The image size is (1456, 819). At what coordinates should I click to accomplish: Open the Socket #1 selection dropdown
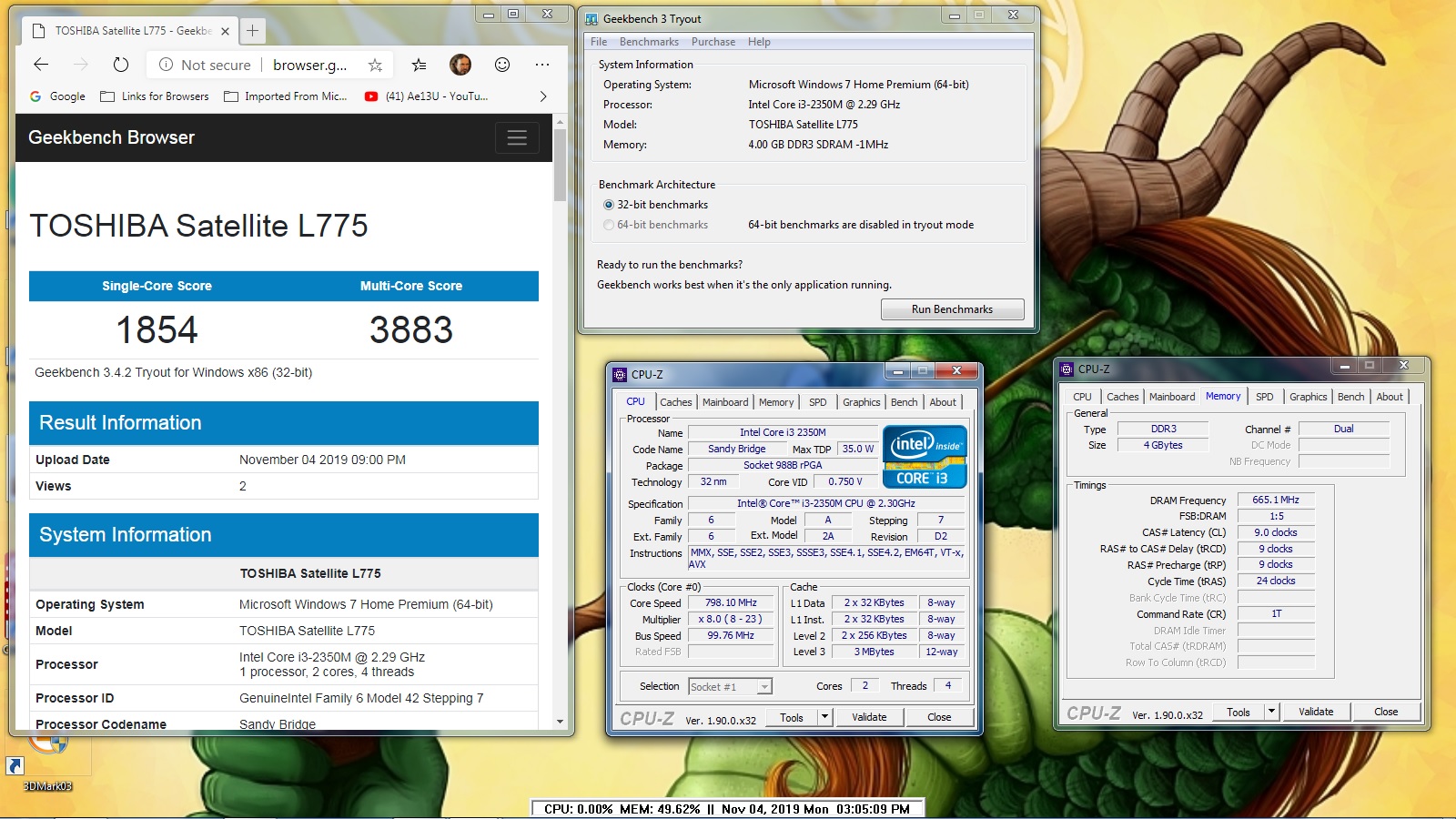click(x=730, y=687)
